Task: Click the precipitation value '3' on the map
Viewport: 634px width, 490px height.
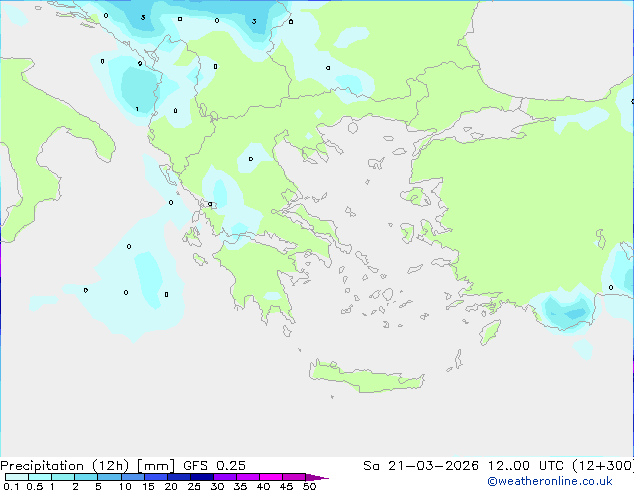Action: pyautogui.click(x=254, y=21)
